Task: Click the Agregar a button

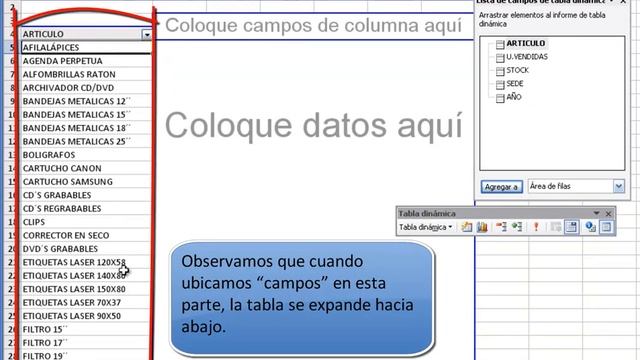Action: (501, 187)
